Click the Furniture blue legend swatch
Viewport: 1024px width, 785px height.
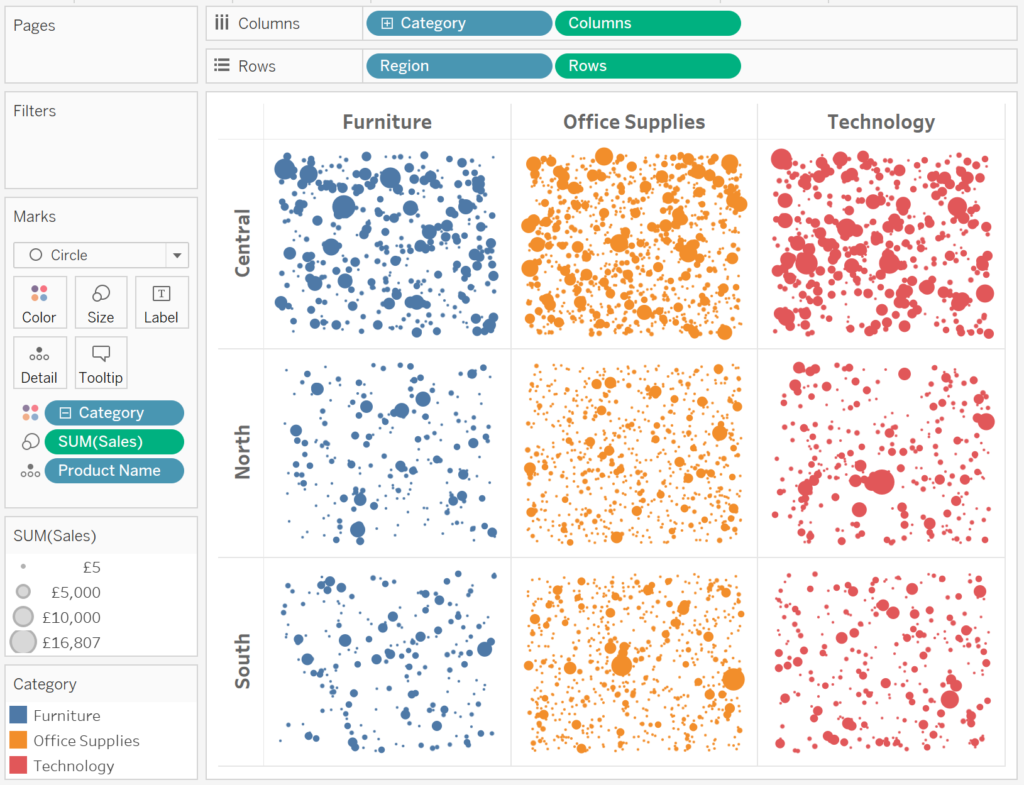click(18, 714)
